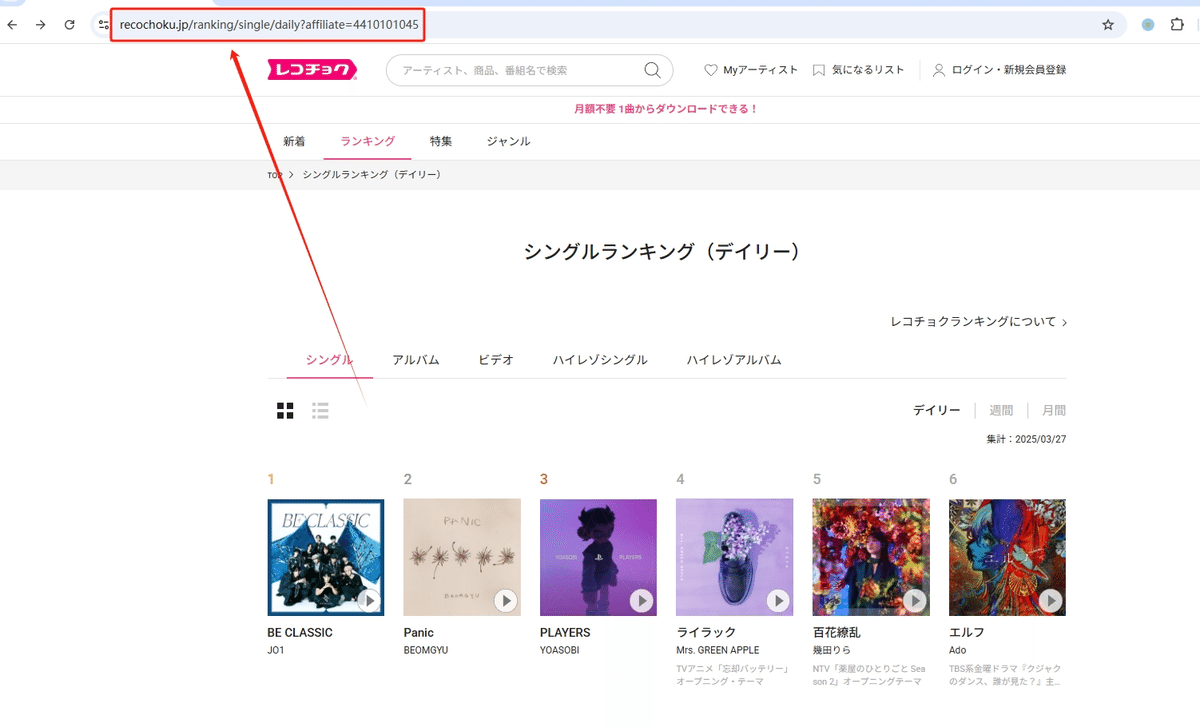Open the 特集 menu
1200x727 pixels.
(441, 141)
